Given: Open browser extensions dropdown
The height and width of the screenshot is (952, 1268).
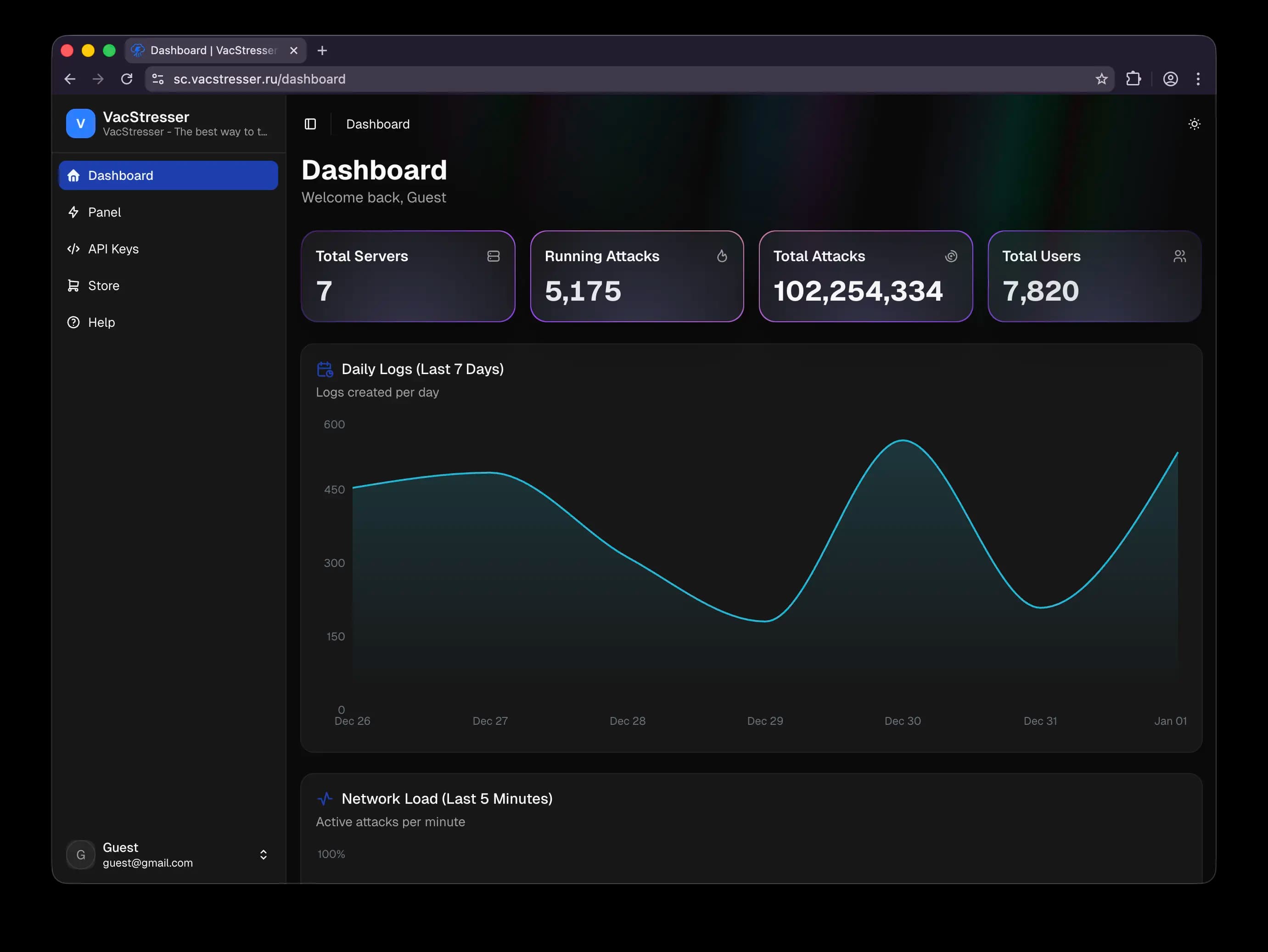Looking at the screenshot, I should pyautogui.click(x=1134, y=79).
